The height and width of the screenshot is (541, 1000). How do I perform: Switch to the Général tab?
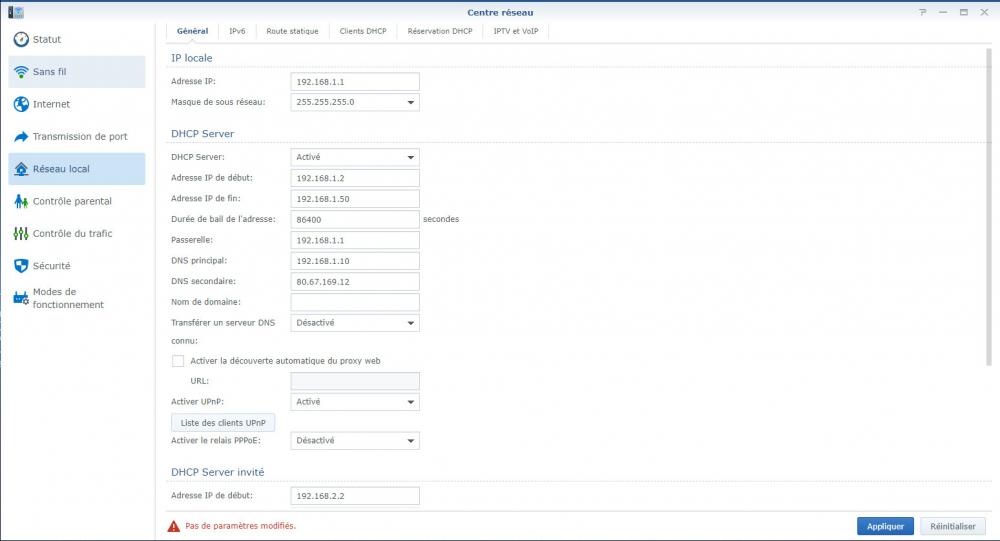point(193,31)
